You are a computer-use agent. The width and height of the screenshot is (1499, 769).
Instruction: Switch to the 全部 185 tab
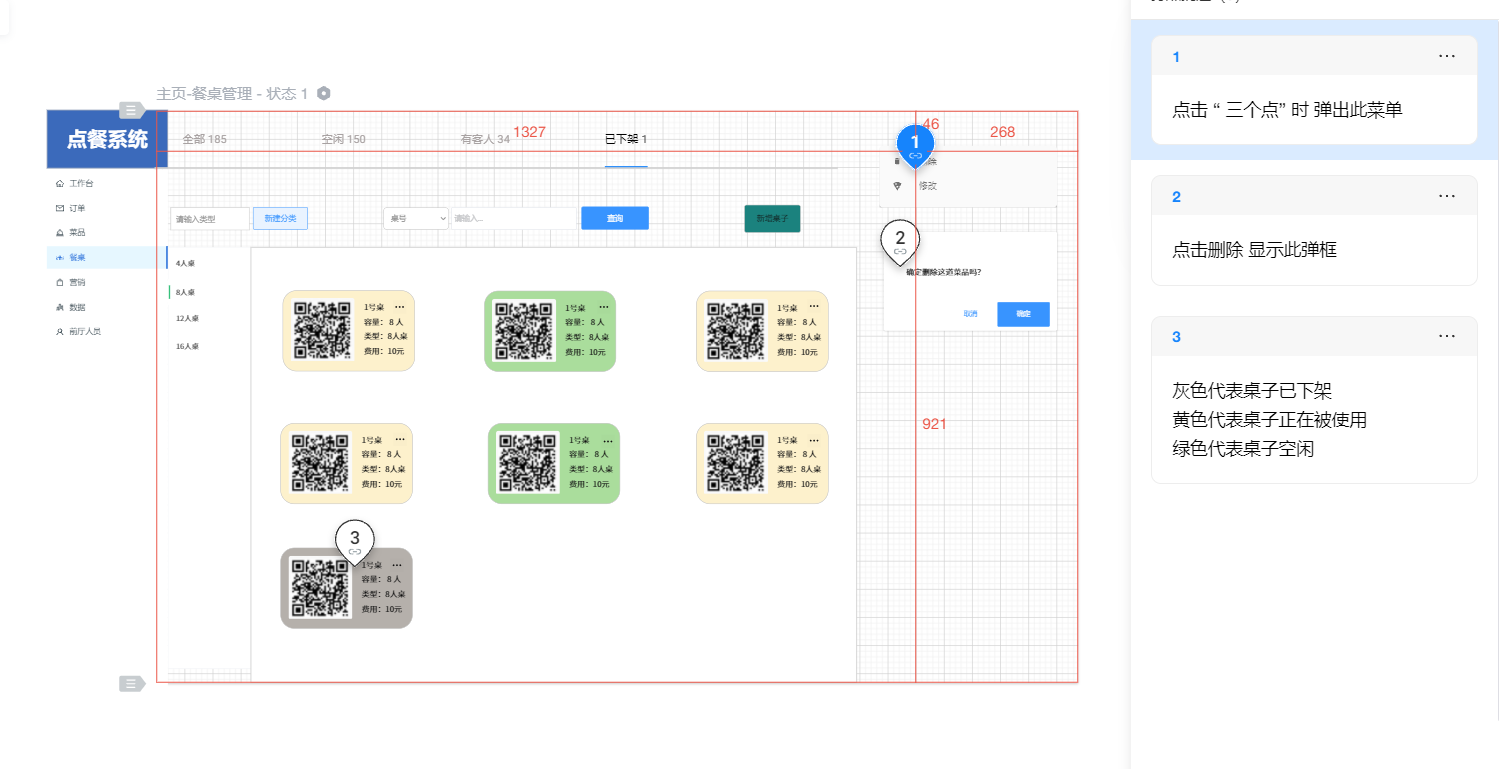(x=205, y=139)
